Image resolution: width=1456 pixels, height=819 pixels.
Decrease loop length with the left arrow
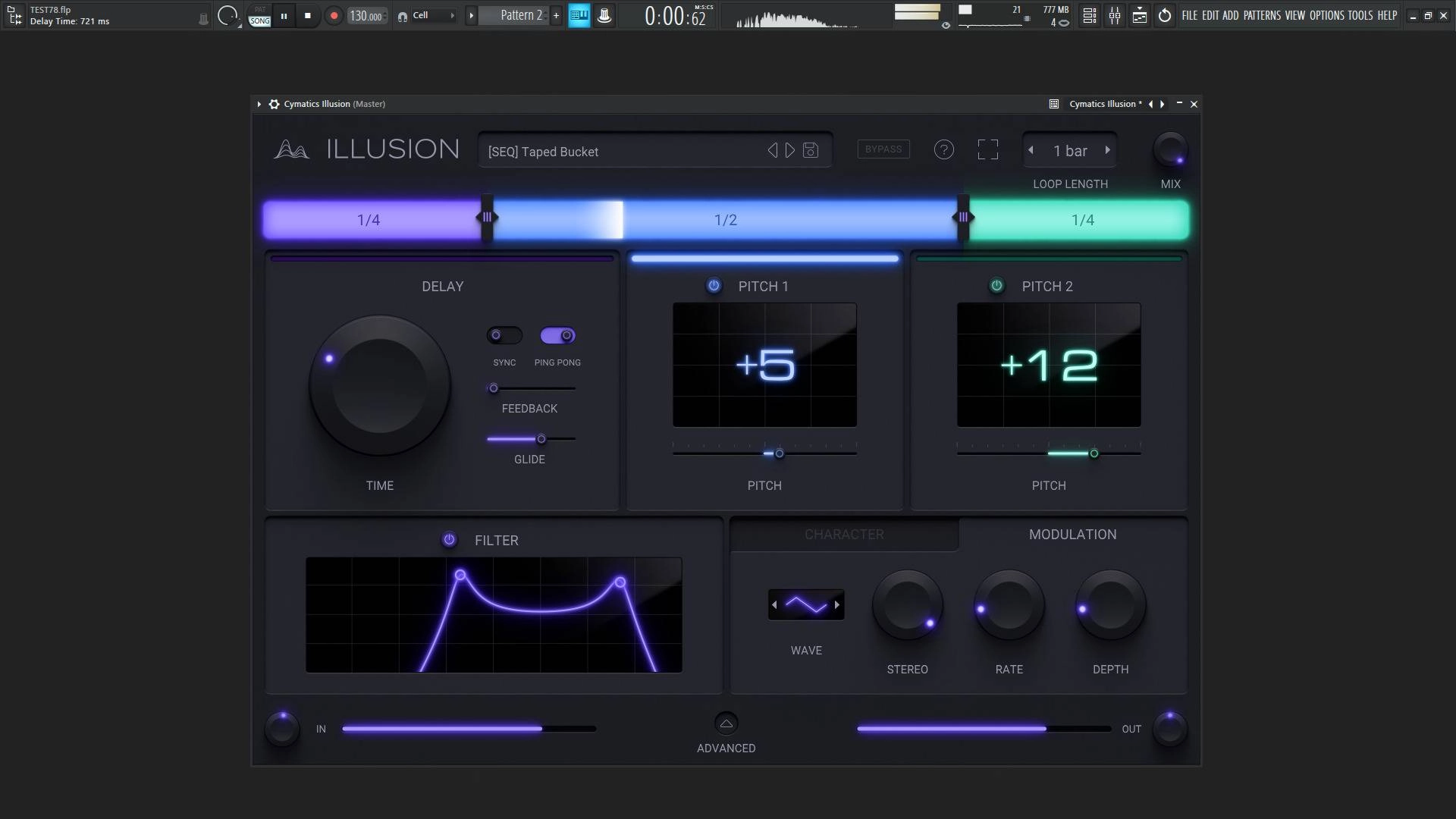point(1031,150)
